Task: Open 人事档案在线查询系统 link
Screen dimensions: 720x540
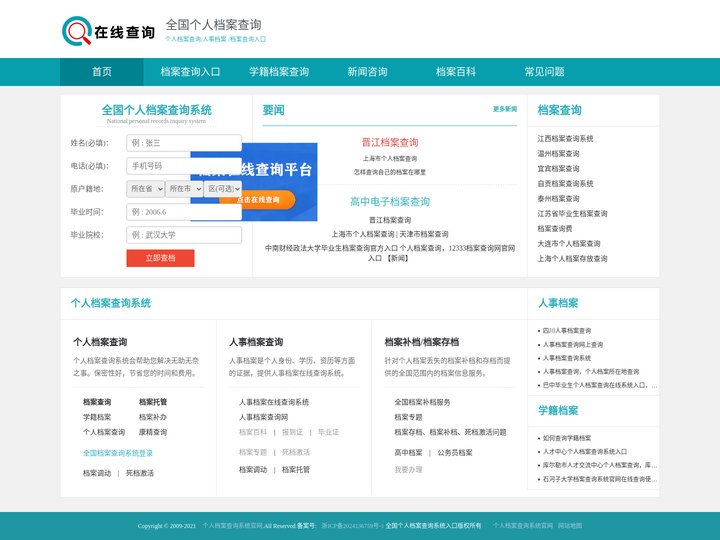Action: tap(274, 402)
